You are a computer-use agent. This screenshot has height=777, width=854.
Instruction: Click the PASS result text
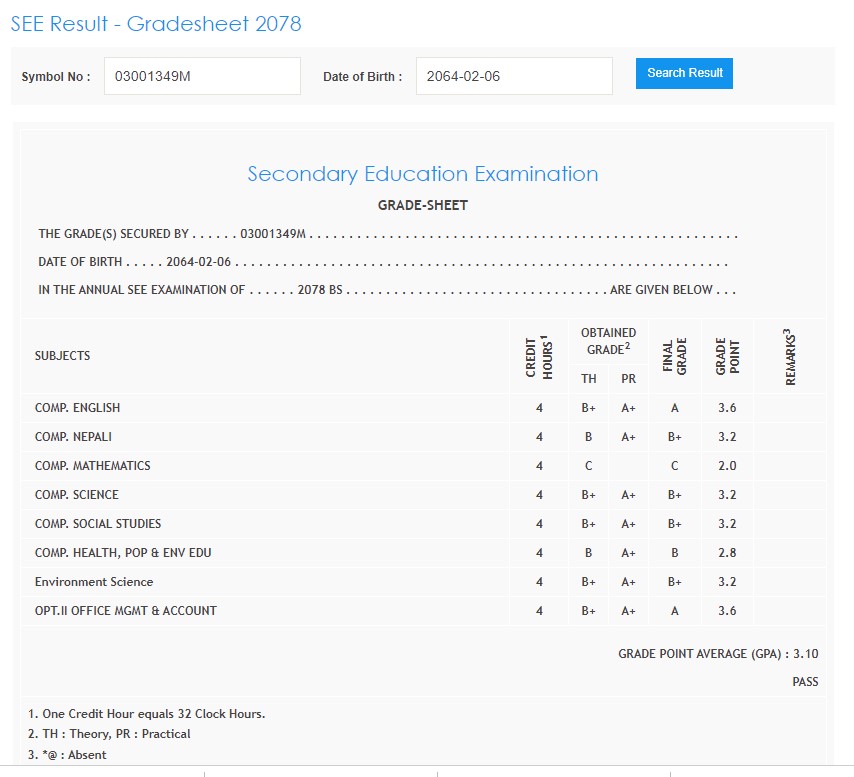804,682
